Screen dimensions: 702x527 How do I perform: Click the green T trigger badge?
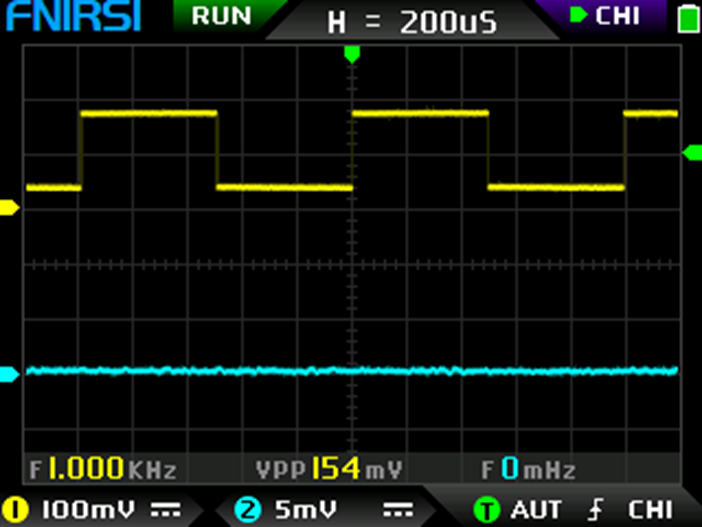(486, 509)
